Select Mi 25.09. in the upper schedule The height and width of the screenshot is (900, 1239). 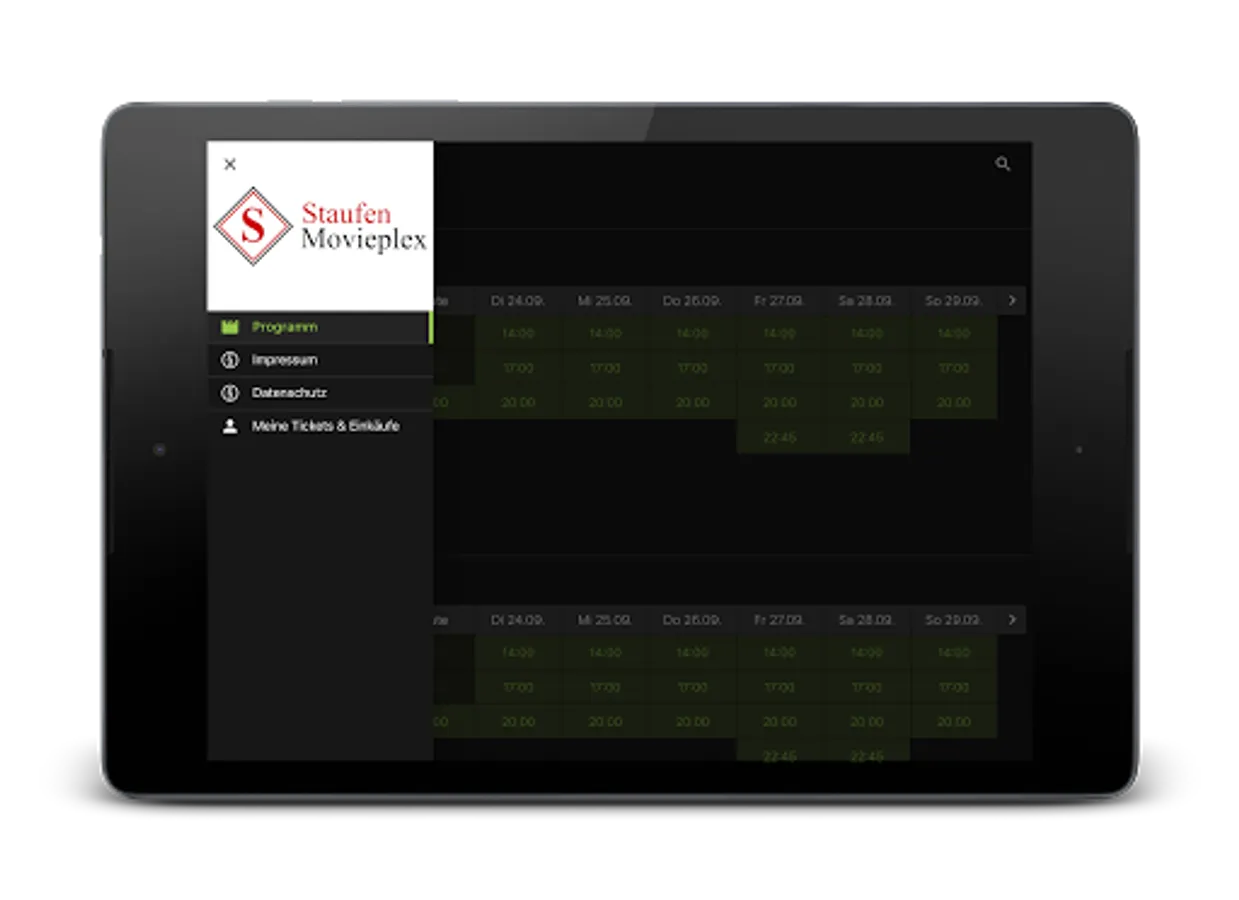coord(605,300)
